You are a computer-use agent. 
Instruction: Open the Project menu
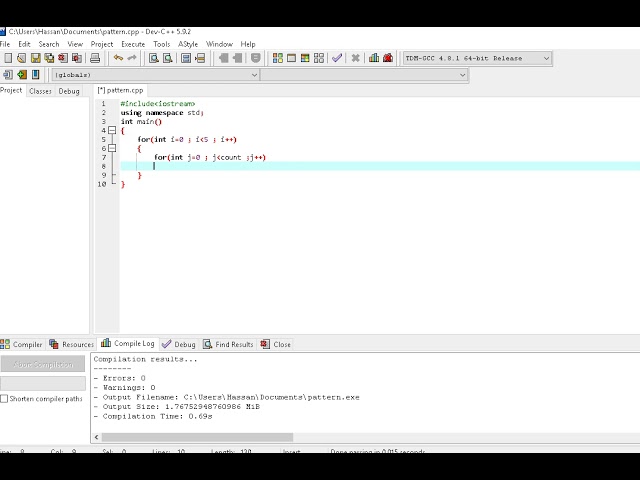(102, 44)
